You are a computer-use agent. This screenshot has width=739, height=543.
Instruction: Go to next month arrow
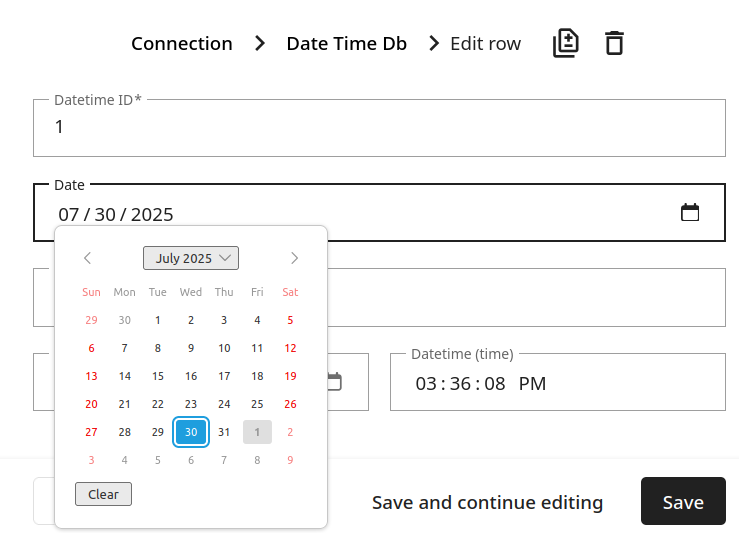tap(295, 258)
